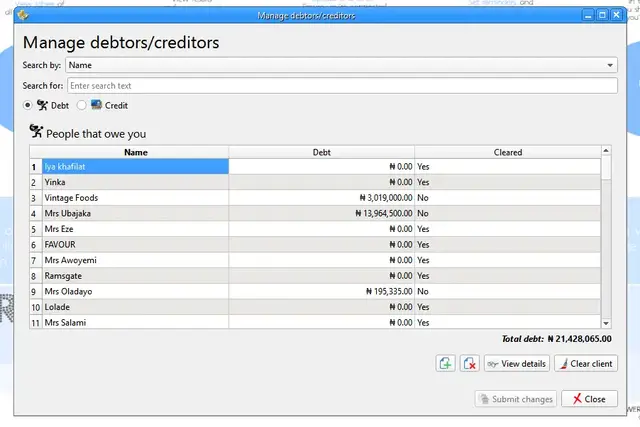Image resolution: width=640 pixels, height=427 pixels.
Task: Select the Mrs Oladayo name cell
Action: pyautogui.click(x=136, y=291)
